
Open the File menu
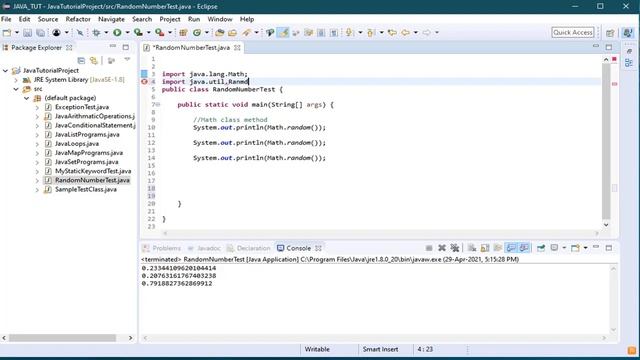[6, 19]
